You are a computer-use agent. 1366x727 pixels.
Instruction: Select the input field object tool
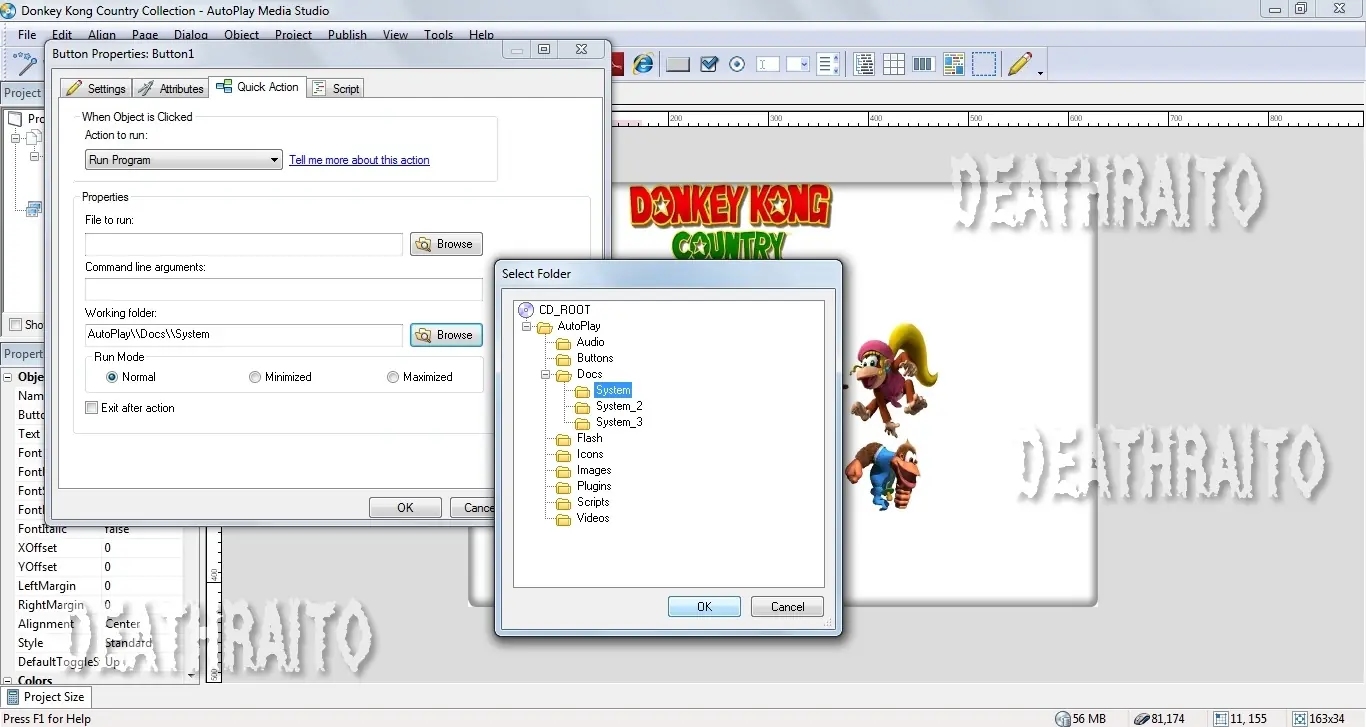[768, 64]
